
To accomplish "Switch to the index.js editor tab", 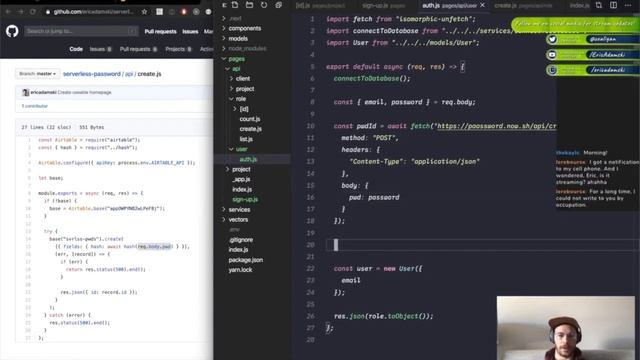I will pyautogui.click(x=580, y=5).
